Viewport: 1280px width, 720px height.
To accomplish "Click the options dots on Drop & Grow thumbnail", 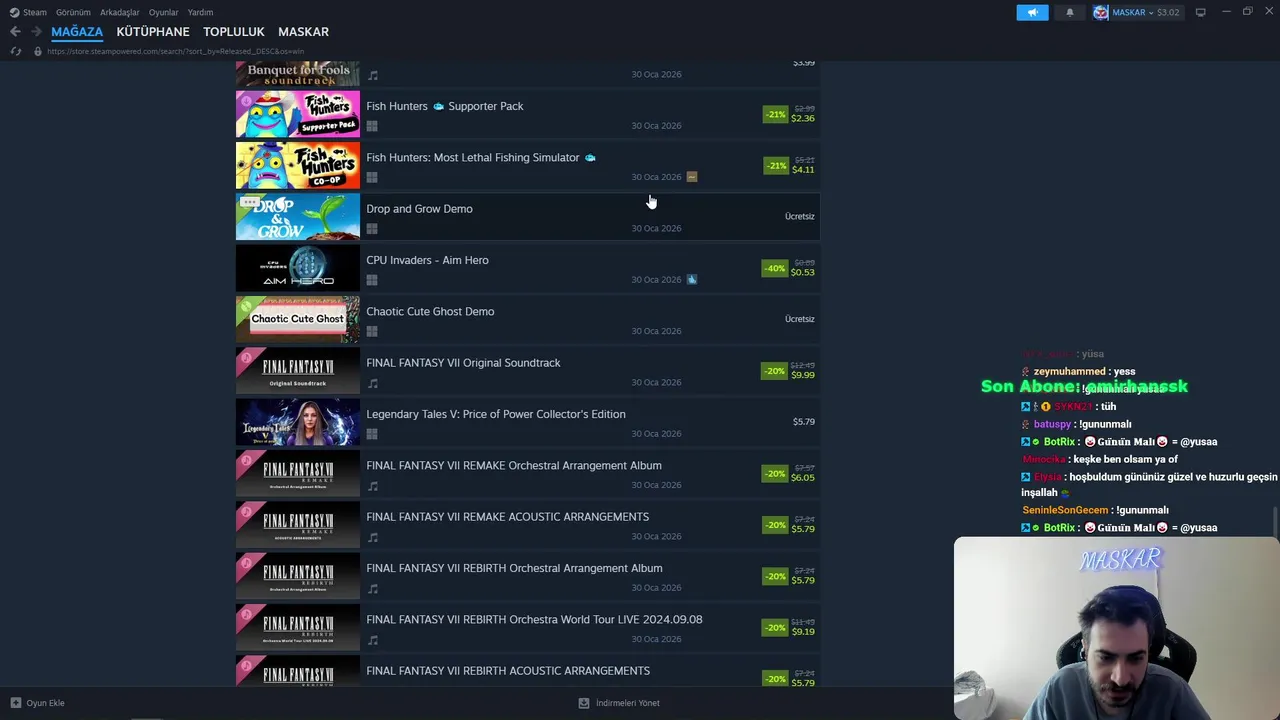I will [x=250, y=202].
